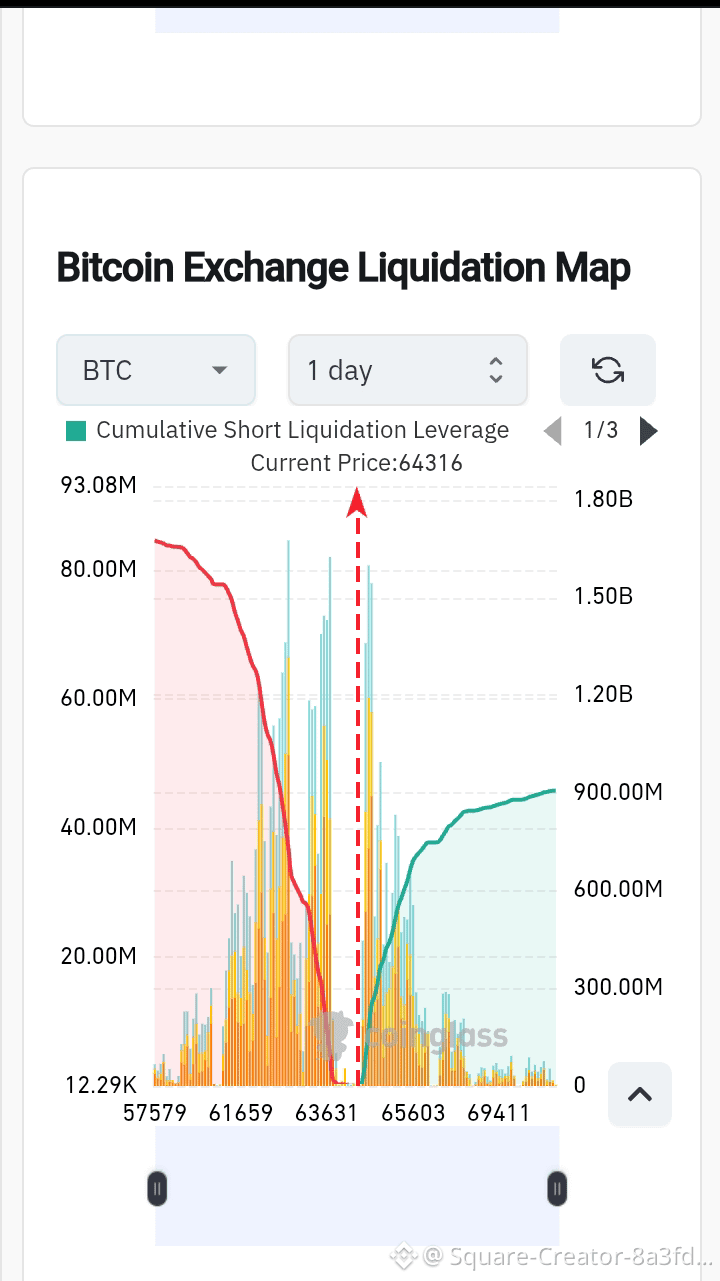
Task: Click the 1.50B right axis label
Action: coord(603,596)
